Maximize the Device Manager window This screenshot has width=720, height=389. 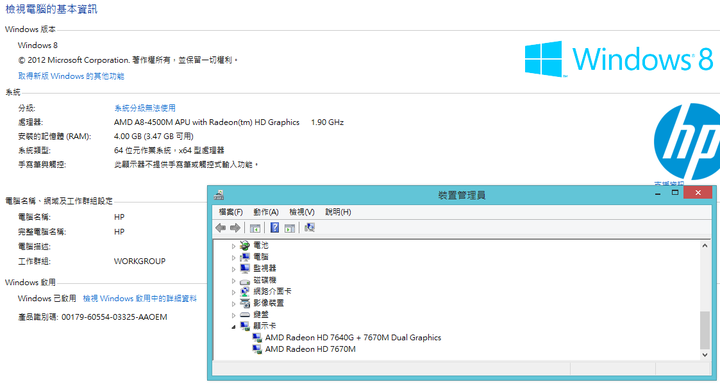pyautogui.click(x=675, y=193)
